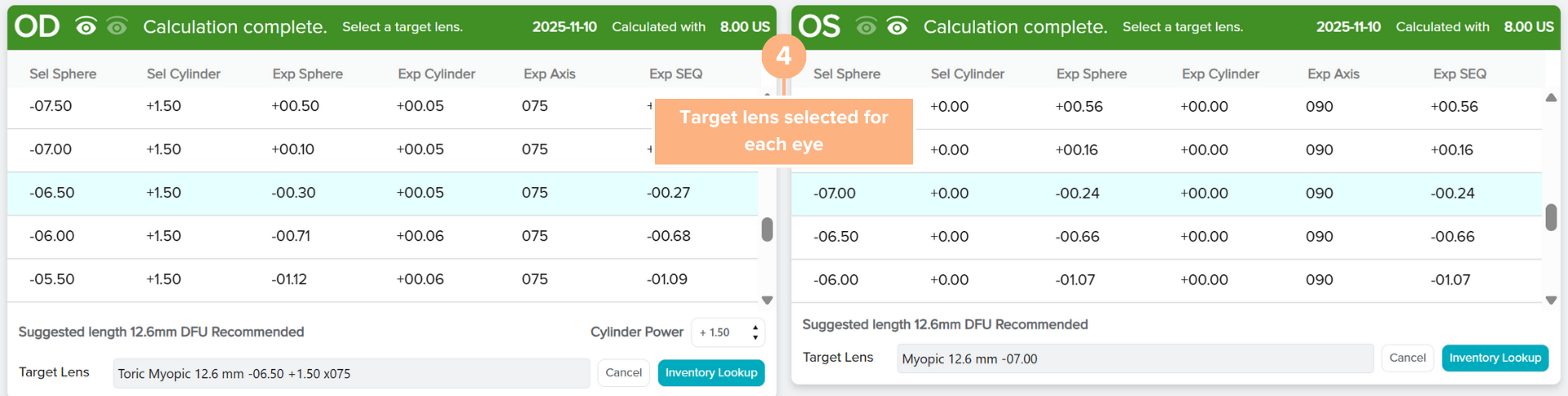Screen dimensions: 1568x396
Task: Click the Cylinder Power stepper down arrow
Action: tap(755, 337)
